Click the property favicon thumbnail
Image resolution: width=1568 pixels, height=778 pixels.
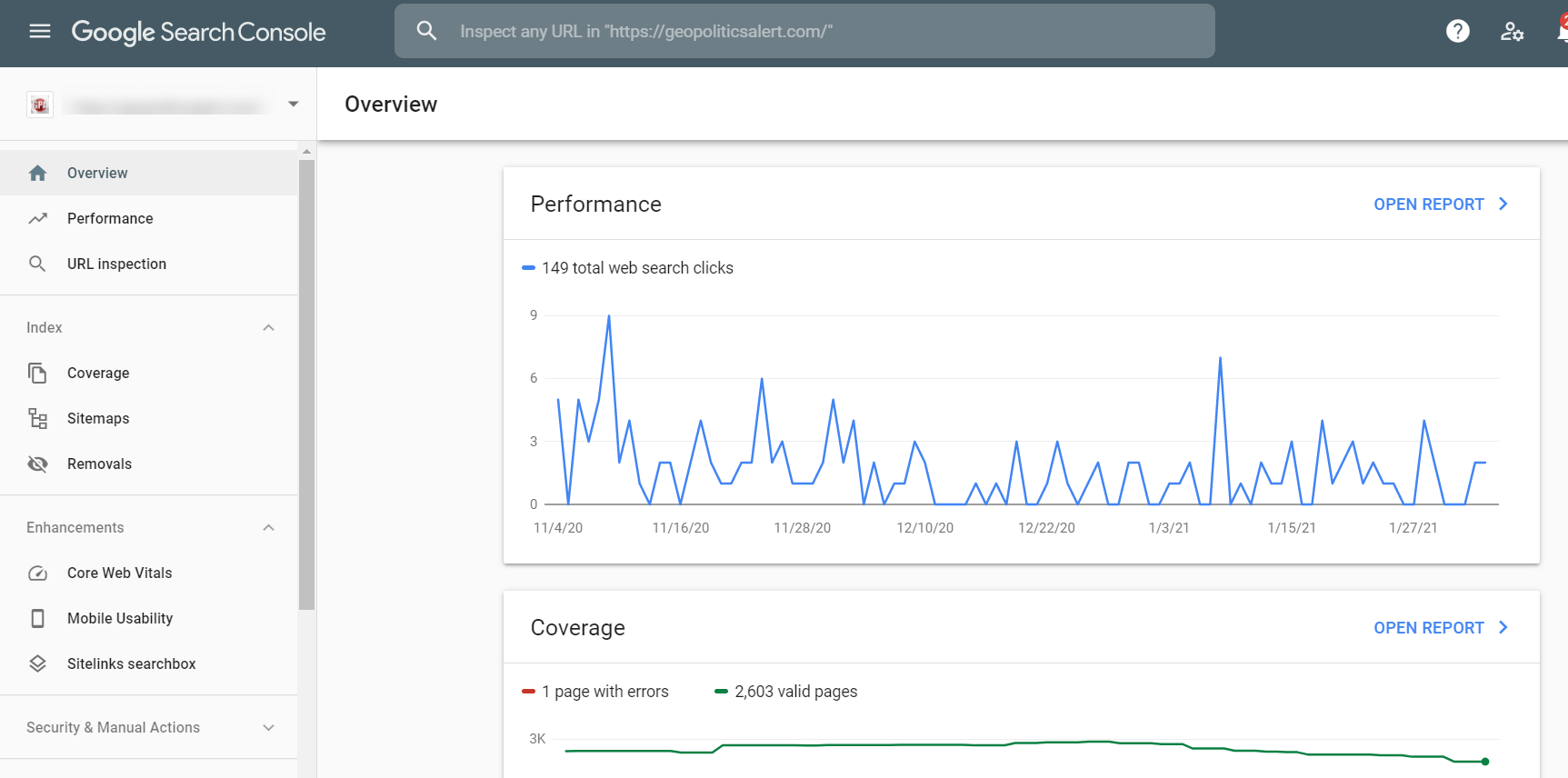[40, 105]
